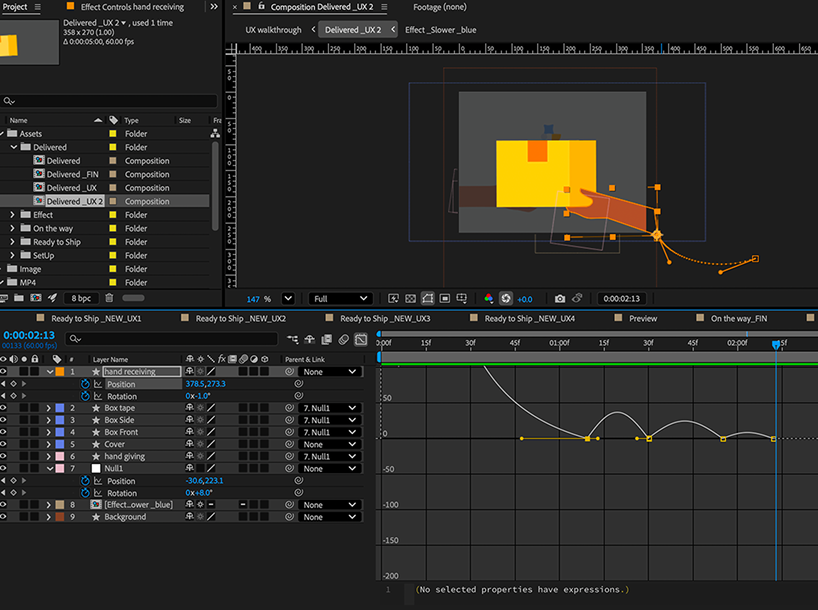This screenshot has width=818, height=610.
Task: Open the magnification ratio dropdown
Action: coord(288,298)
